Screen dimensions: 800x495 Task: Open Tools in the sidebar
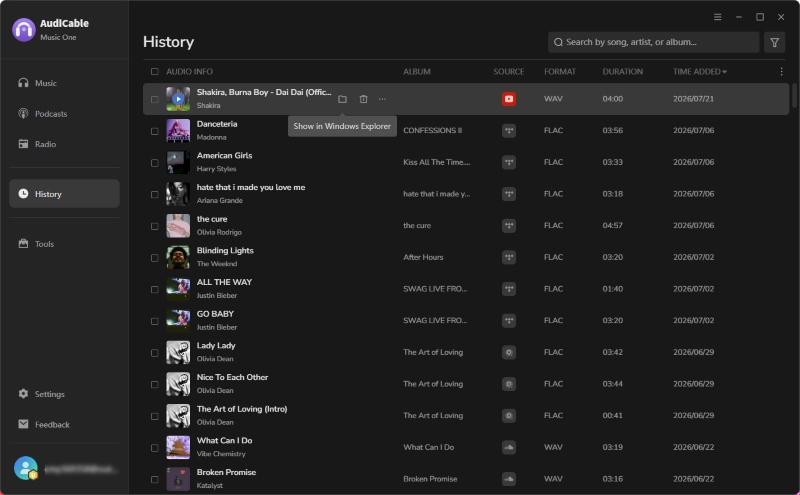(x=64, y=243)
